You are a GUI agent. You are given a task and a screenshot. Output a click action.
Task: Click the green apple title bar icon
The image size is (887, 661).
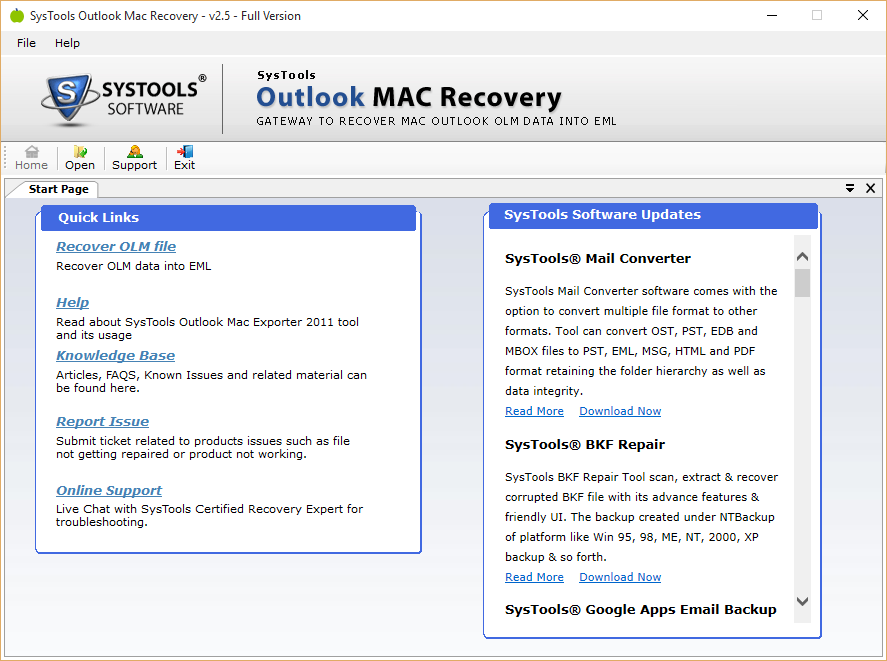coord(17,15)
